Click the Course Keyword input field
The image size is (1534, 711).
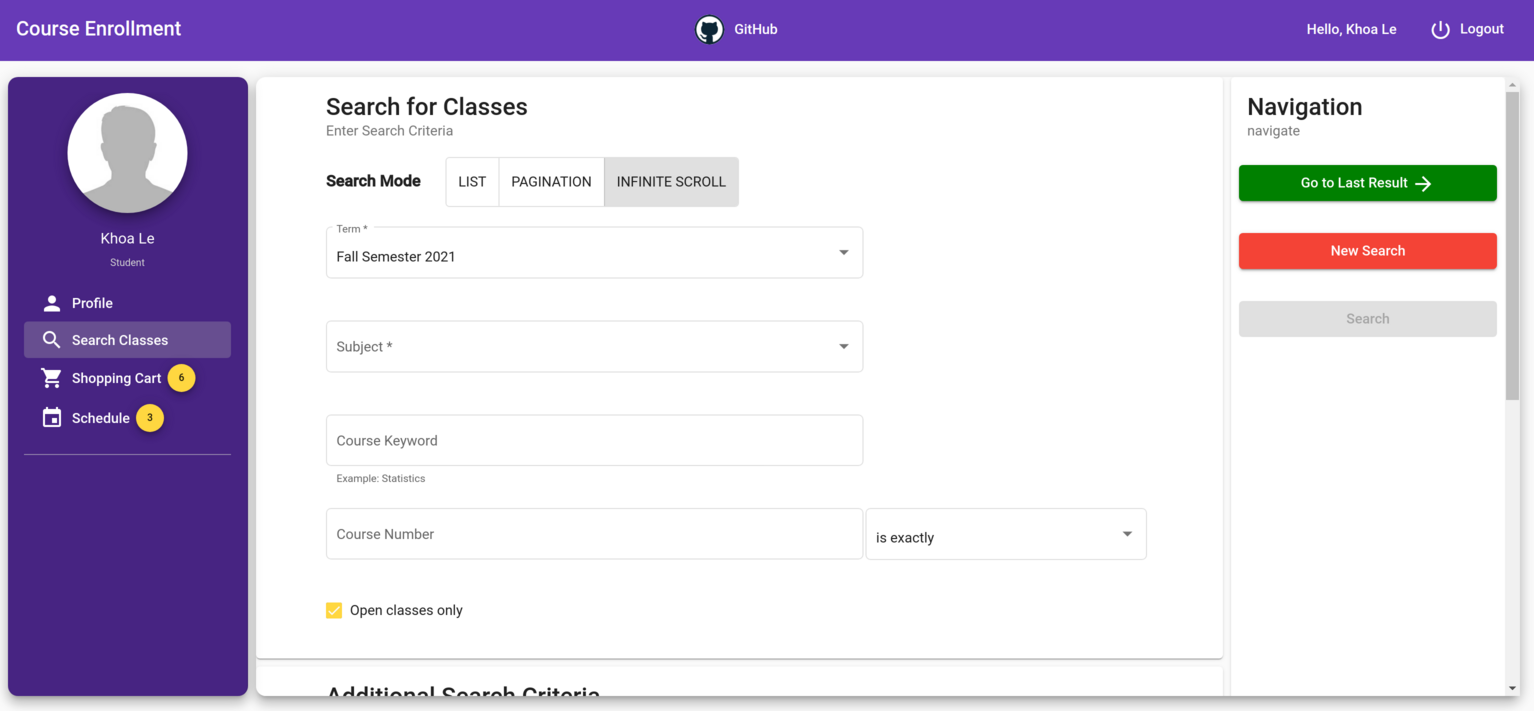point(594,440)
